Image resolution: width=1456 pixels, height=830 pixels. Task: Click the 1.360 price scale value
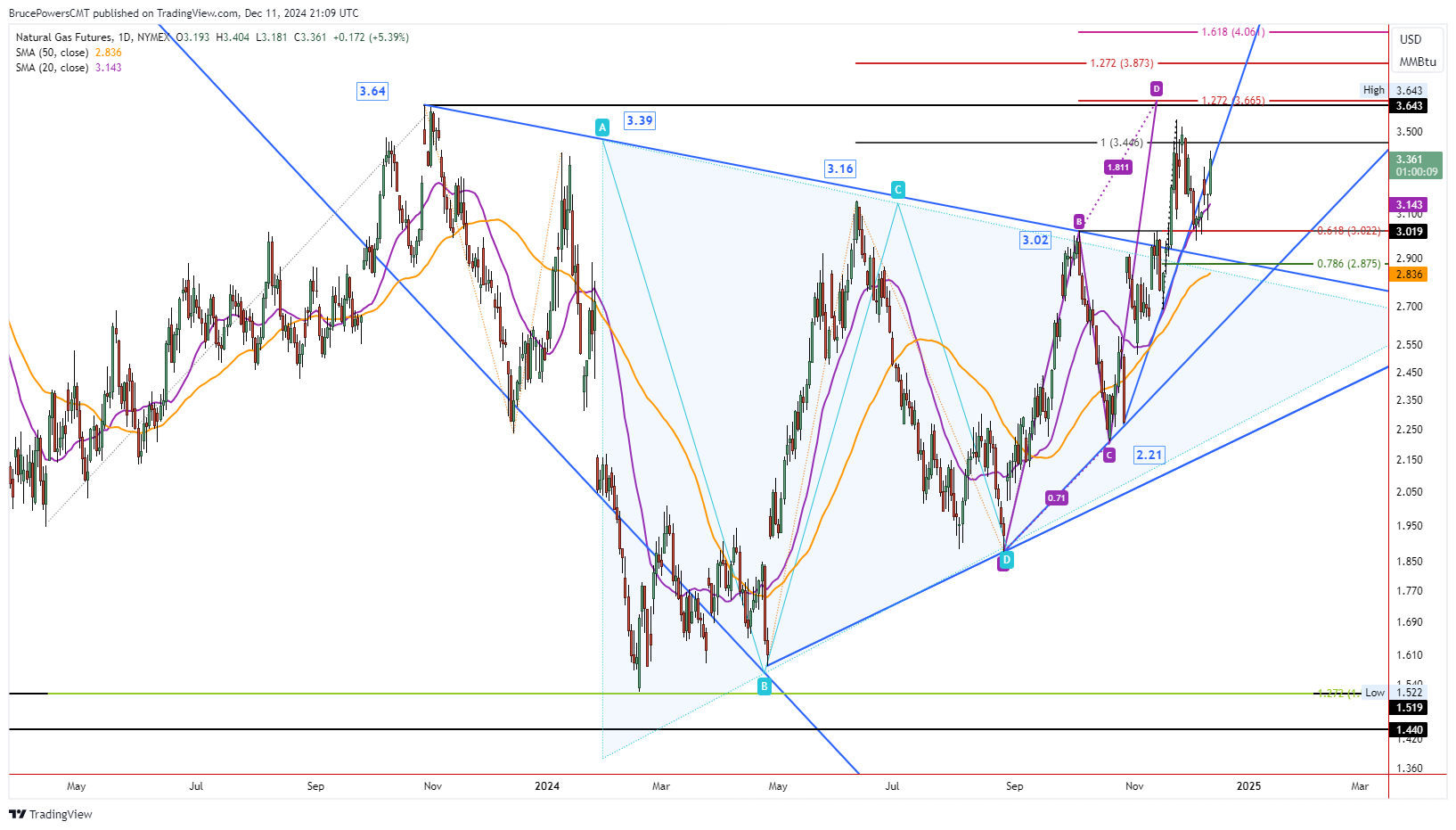(x=1410, y=768)
